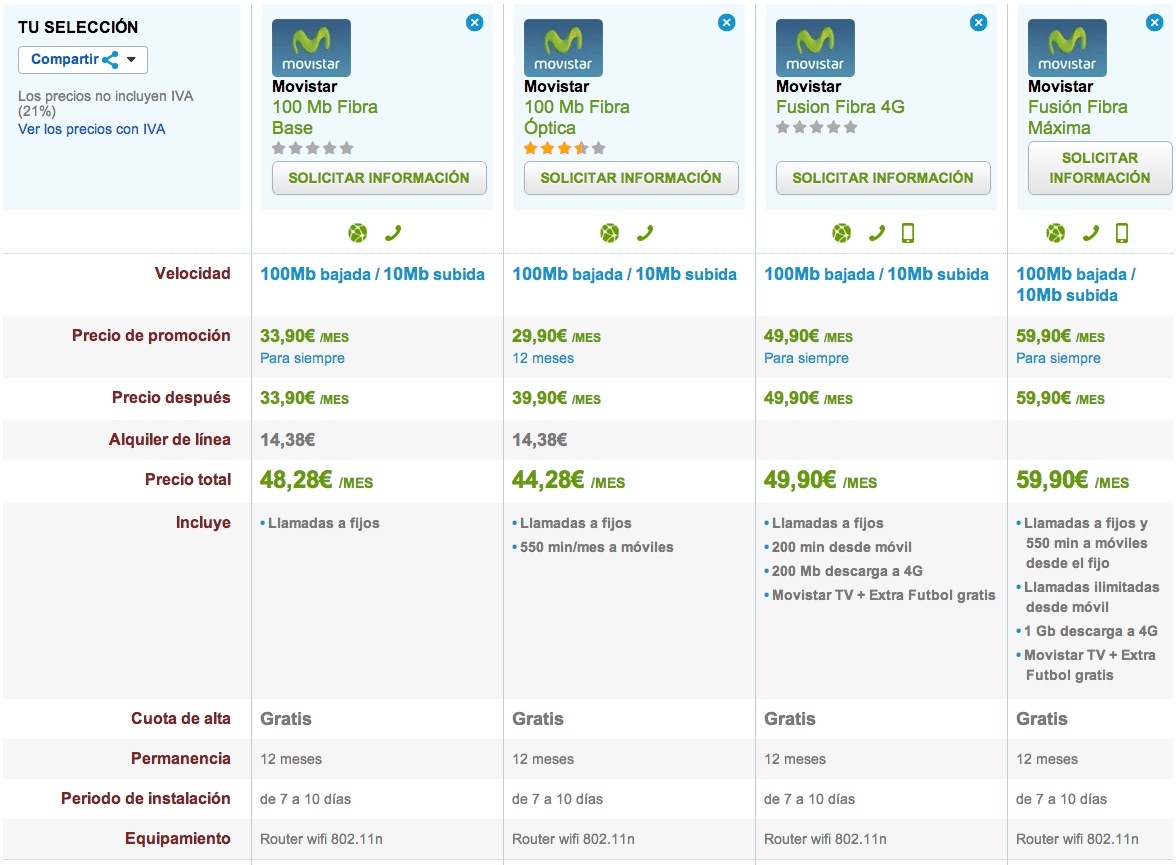The height and width of the screenshot is (865, 1176).
Task: Click the 'Los precios no incluyen IVA (21%)' note
Action: click(106, 104)
